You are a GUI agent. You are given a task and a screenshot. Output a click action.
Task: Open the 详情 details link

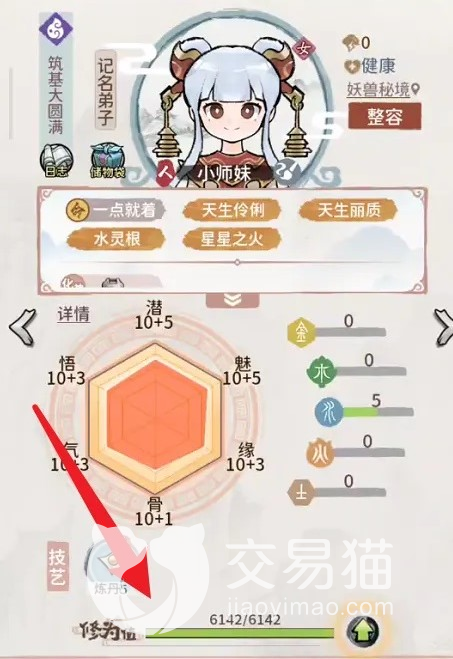pos(74,314)
